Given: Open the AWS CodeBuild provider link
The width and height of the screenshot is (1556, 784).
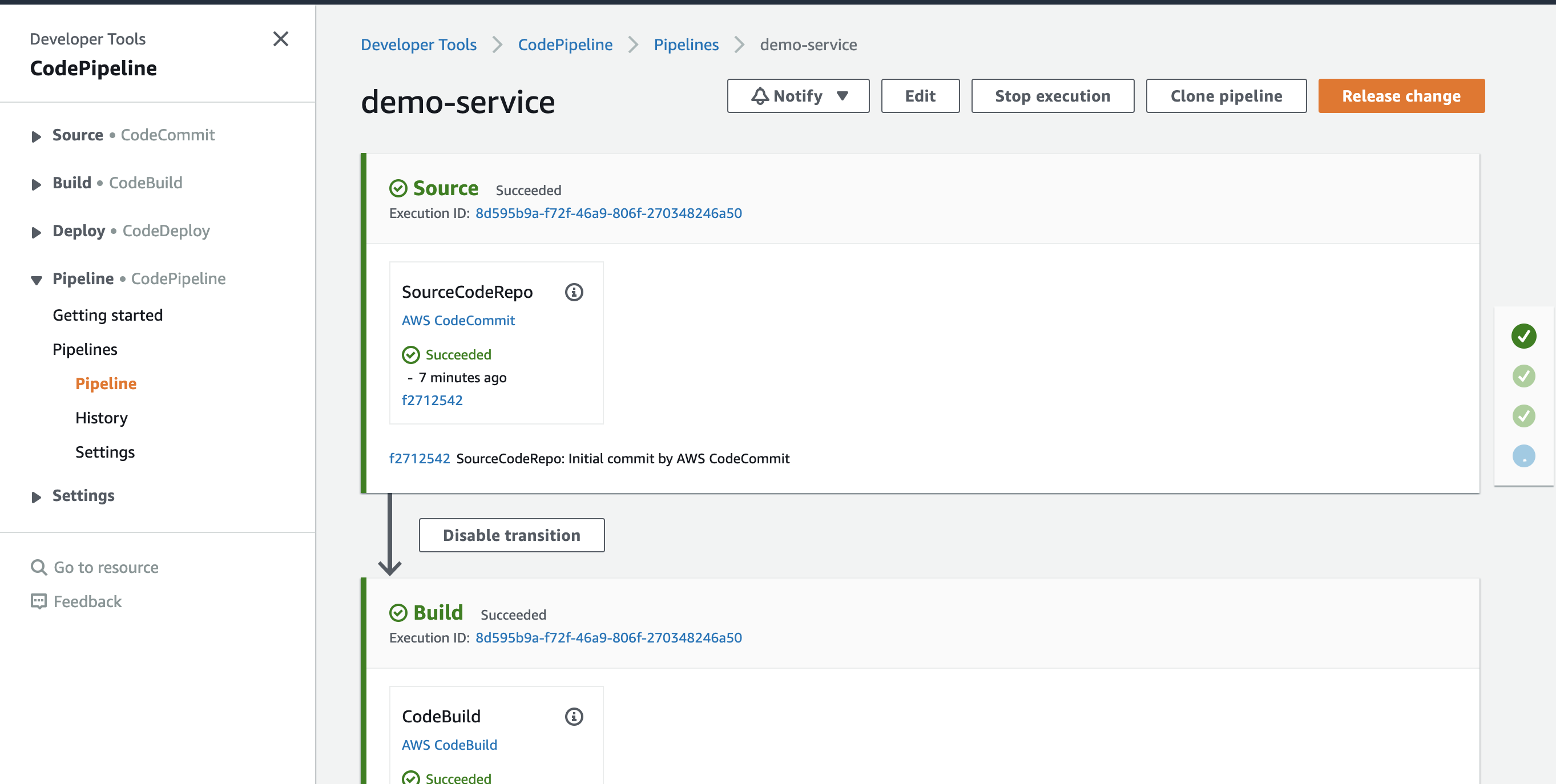Looking at the screenshot, I should coord(449,745).
